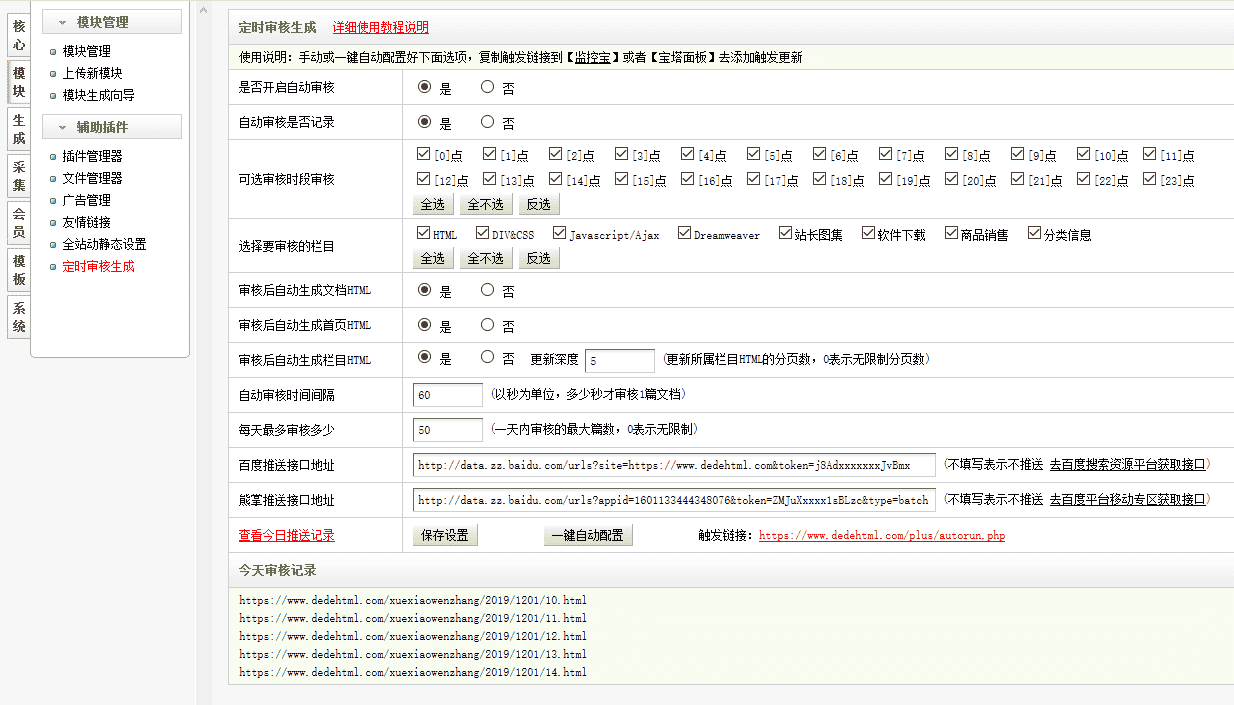Click 反选 under the time slot checkboxes
1234x705 pixels.
(x=538, y=204)
